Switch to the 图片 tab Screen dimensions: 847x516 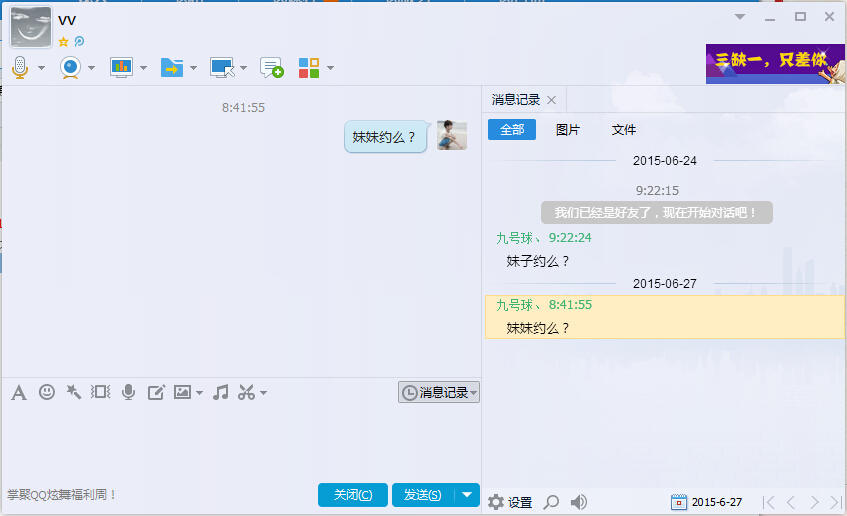[568, 130]
